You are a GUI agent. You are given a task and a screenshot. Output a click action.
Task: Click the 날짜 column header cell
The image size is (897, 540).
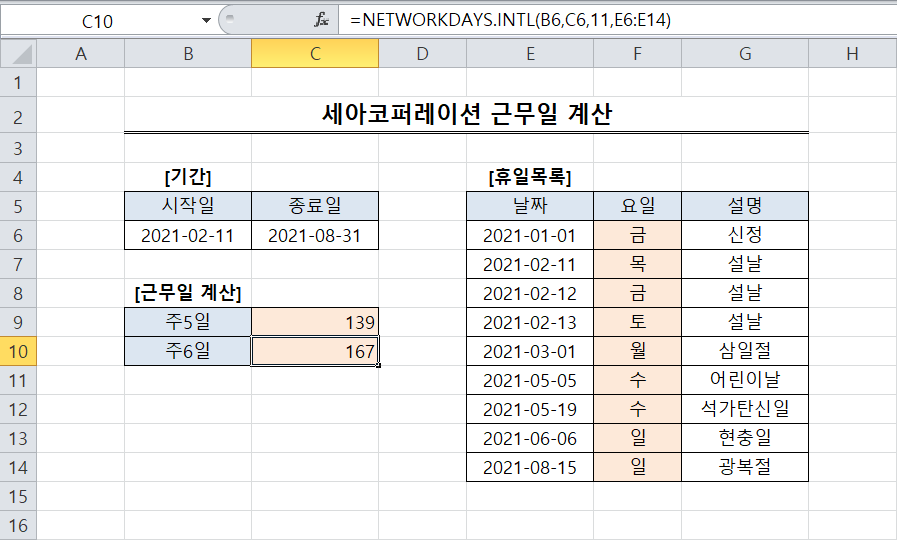[x=530, y=206]
